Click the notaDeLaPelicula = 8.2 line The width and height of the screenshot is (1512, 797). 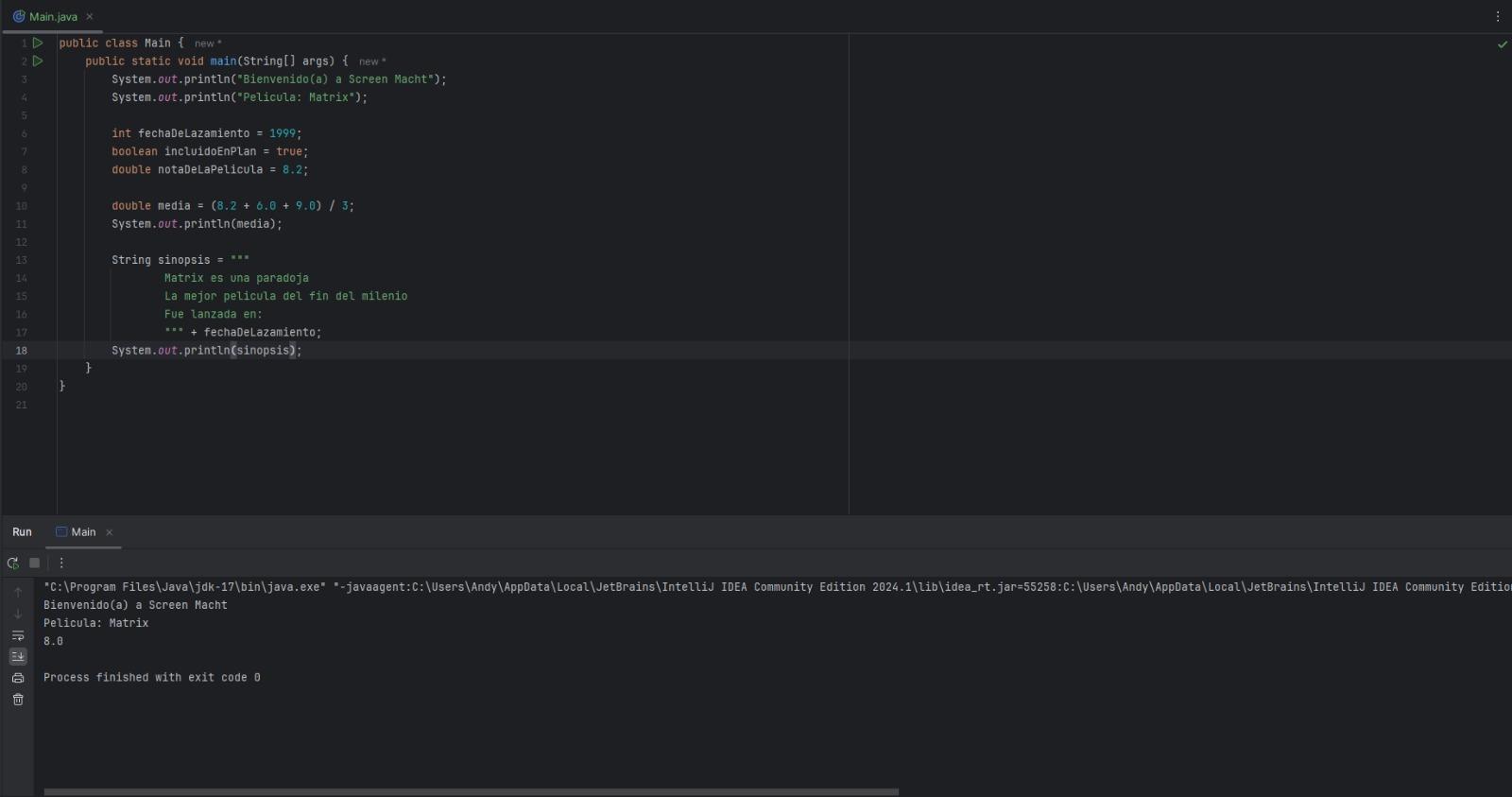point(210,170)
